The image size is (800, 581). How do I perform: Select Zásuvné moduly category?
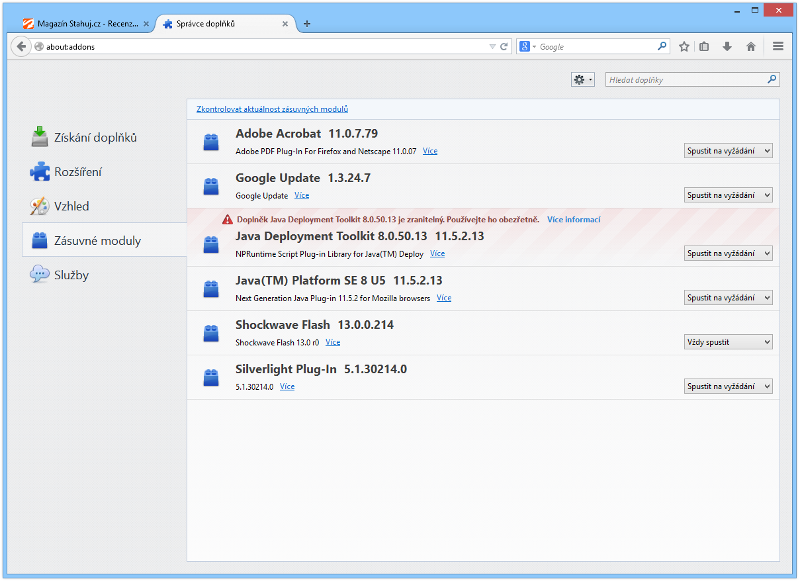pyautogui.click(x=105, y=240)
